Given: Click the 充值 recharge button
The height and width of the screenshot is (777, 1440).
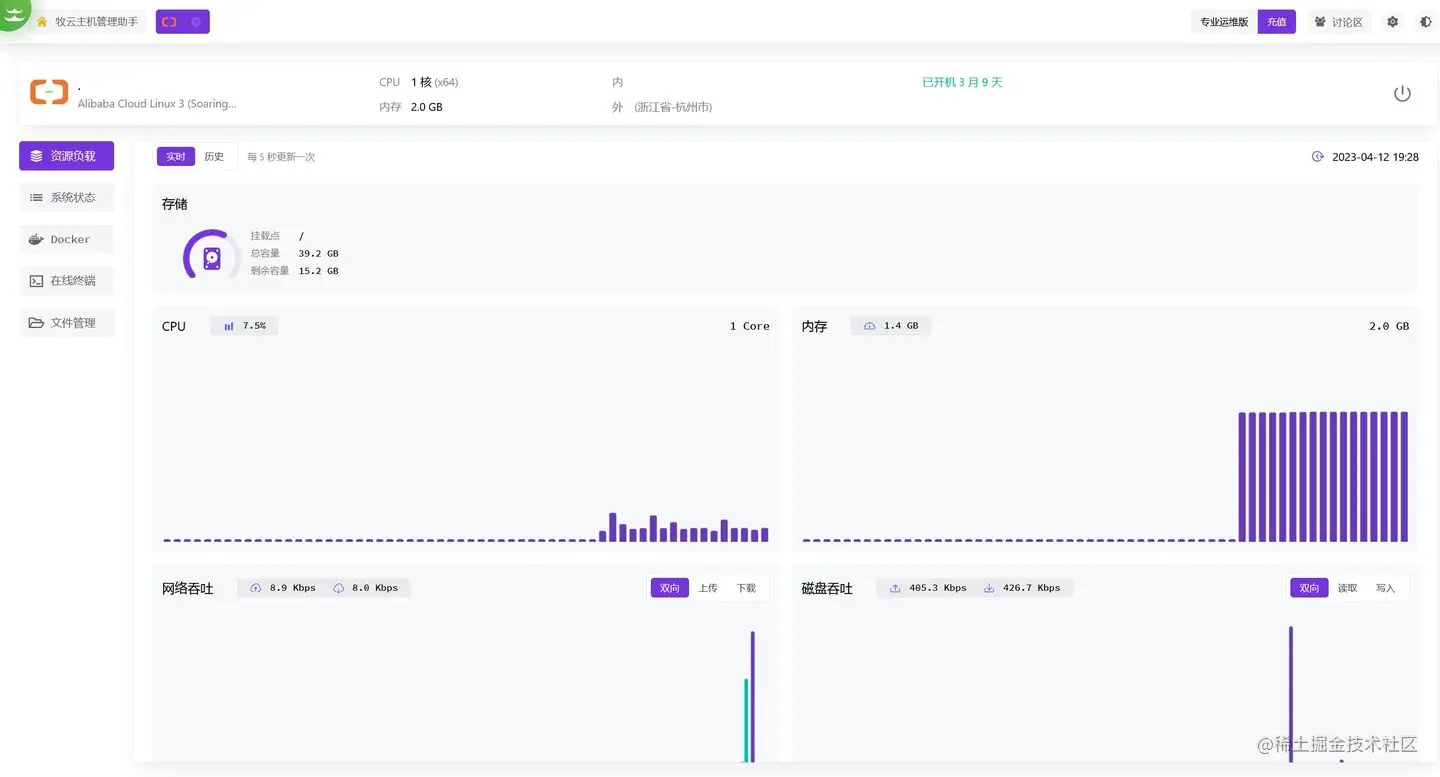Looking at the screenshot, I should pos(1277,22).
